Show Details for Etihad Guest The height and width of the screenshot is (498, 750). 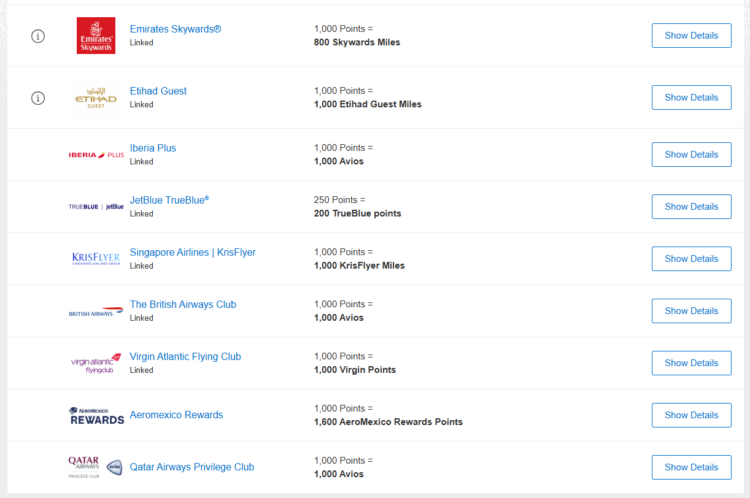(691, 98)
